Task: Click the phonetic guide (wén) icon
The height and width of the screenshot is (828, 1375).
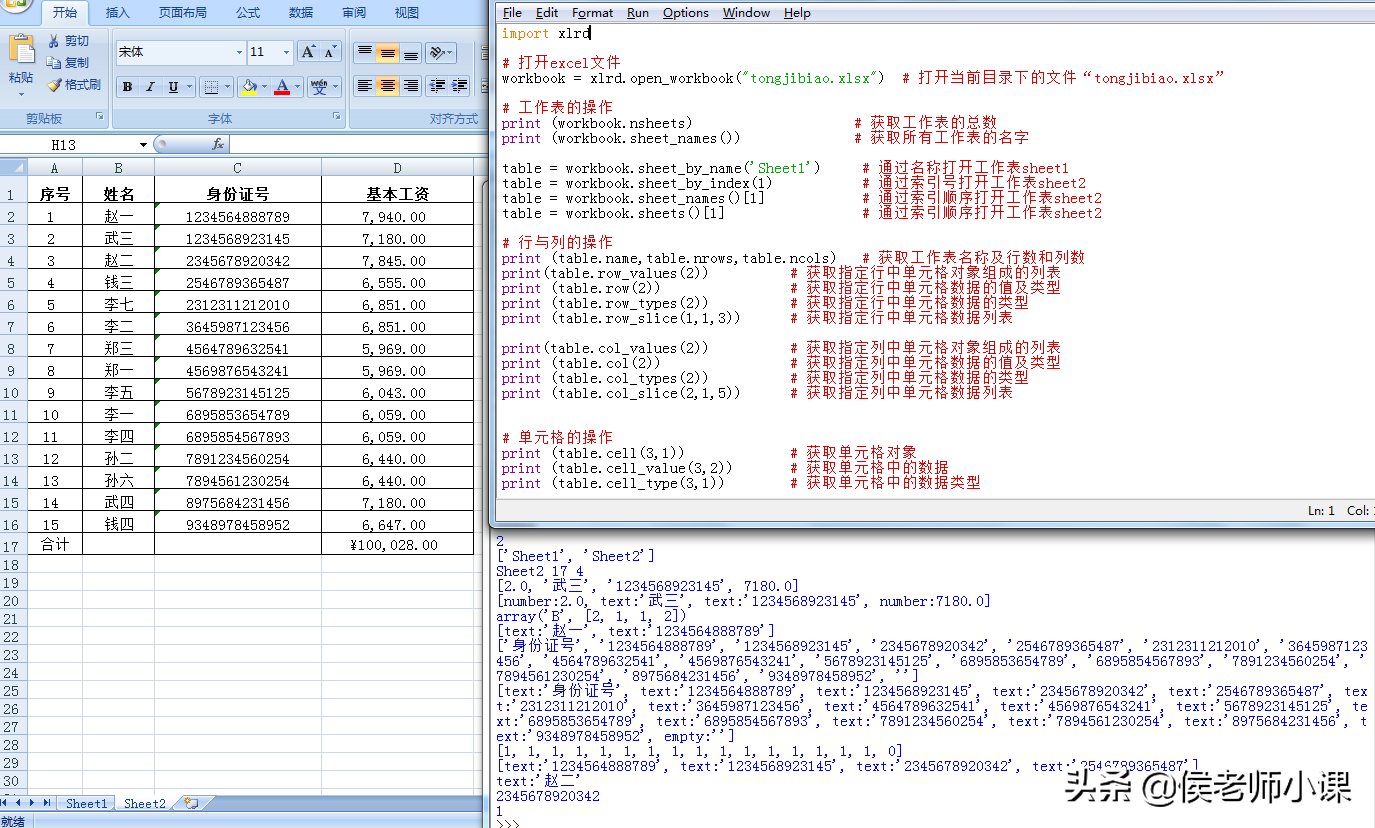Action: [x=318, y=87]
